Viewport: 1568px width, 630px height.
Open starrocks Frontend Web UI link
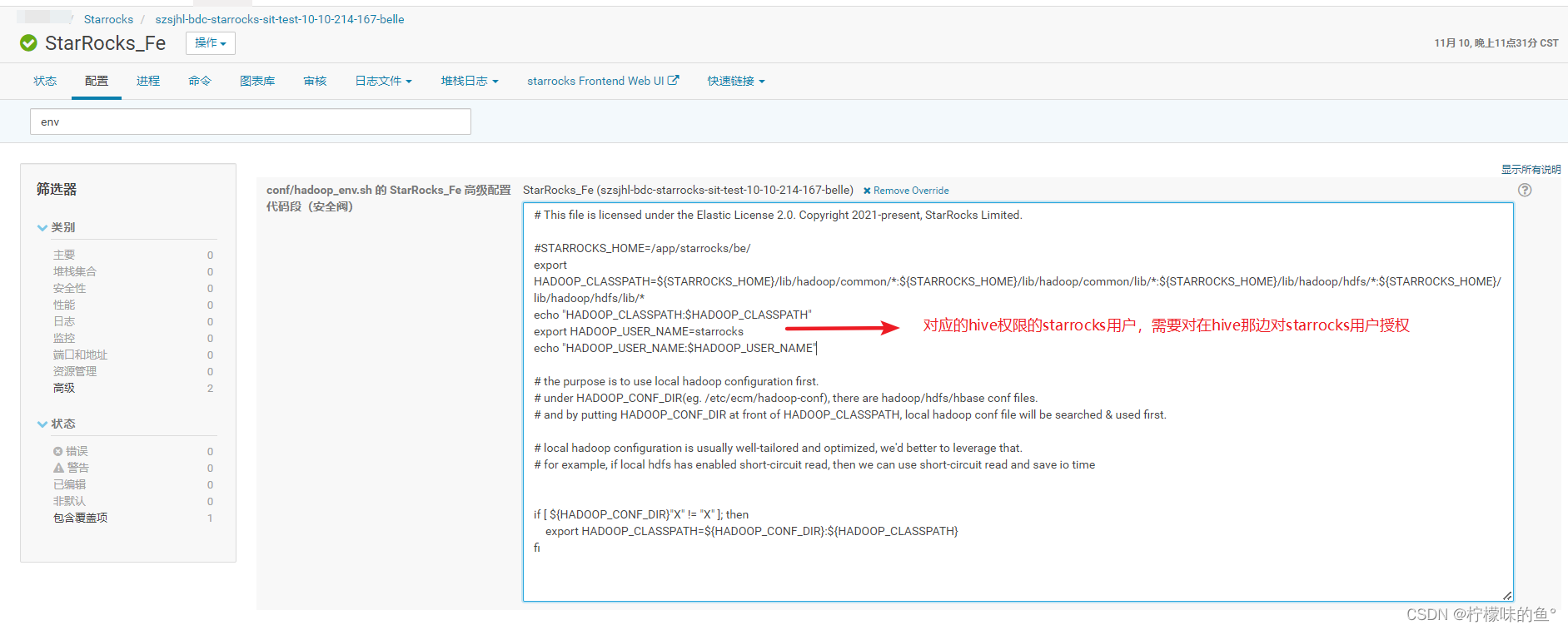click(x=603, y=81)
